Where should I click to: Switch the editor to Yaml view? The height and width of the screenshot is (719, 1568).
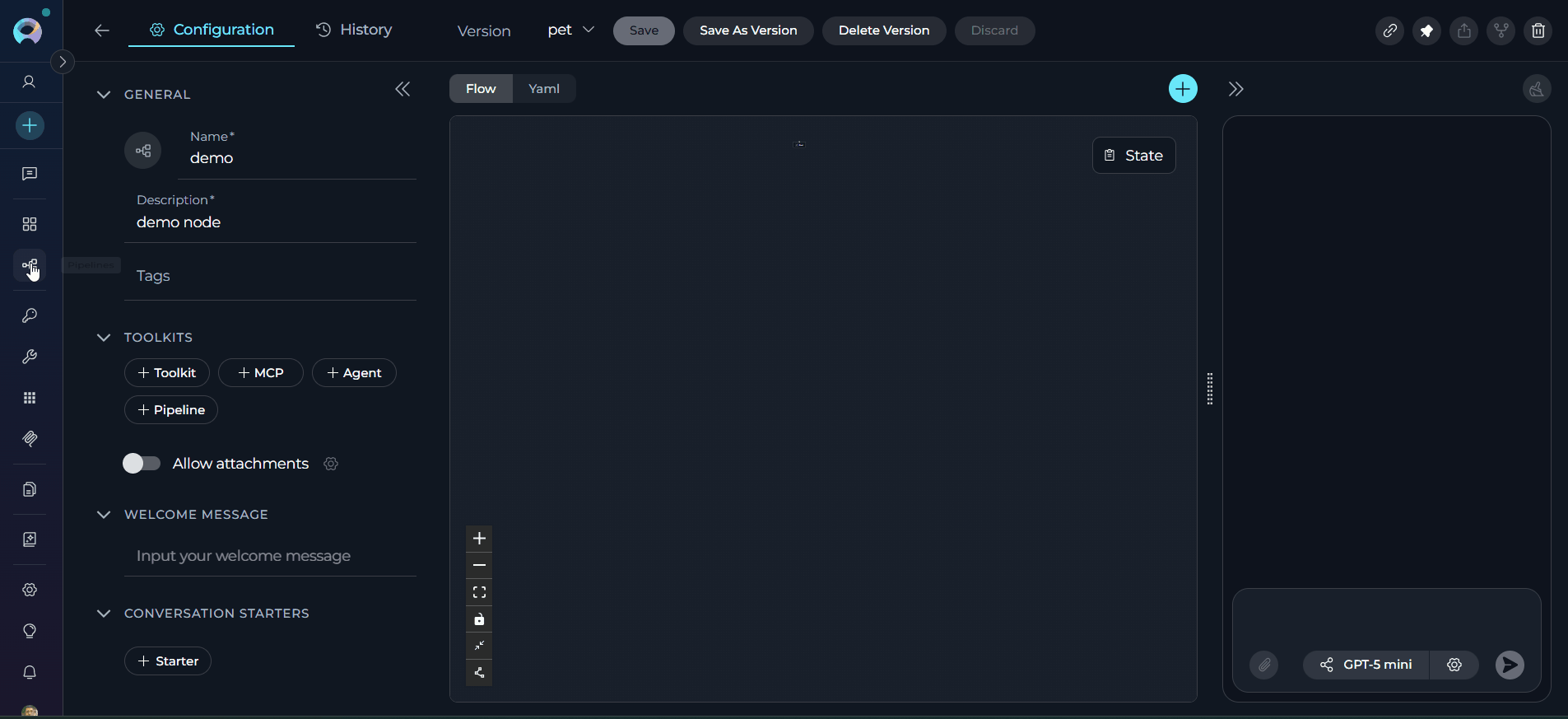[543, 89]
